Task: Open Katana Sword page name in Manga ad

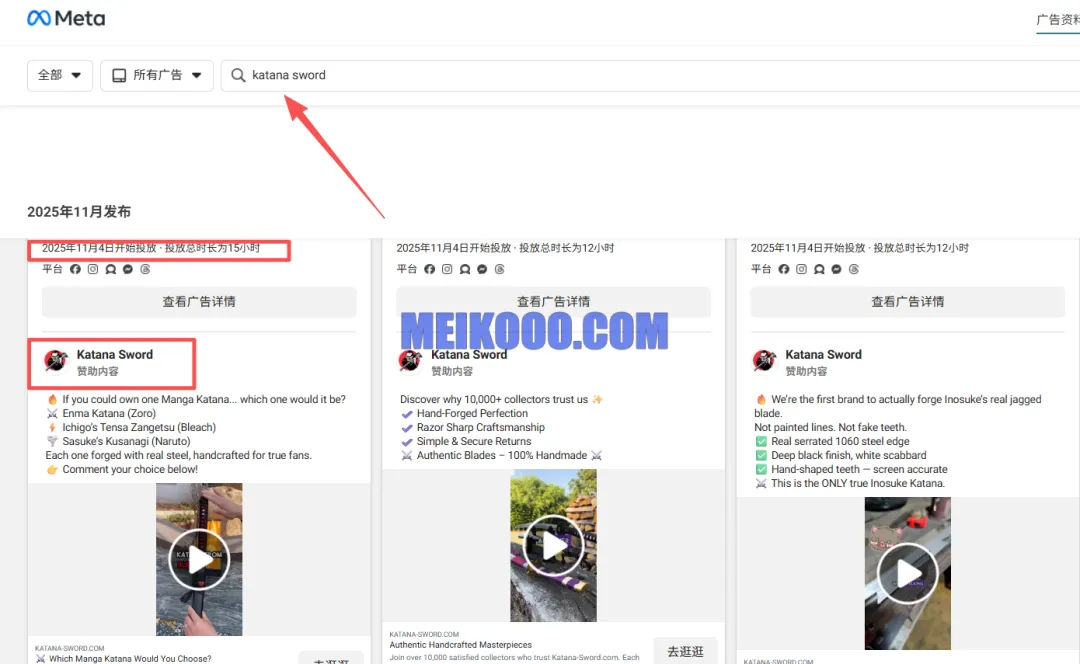Action: 114,355
